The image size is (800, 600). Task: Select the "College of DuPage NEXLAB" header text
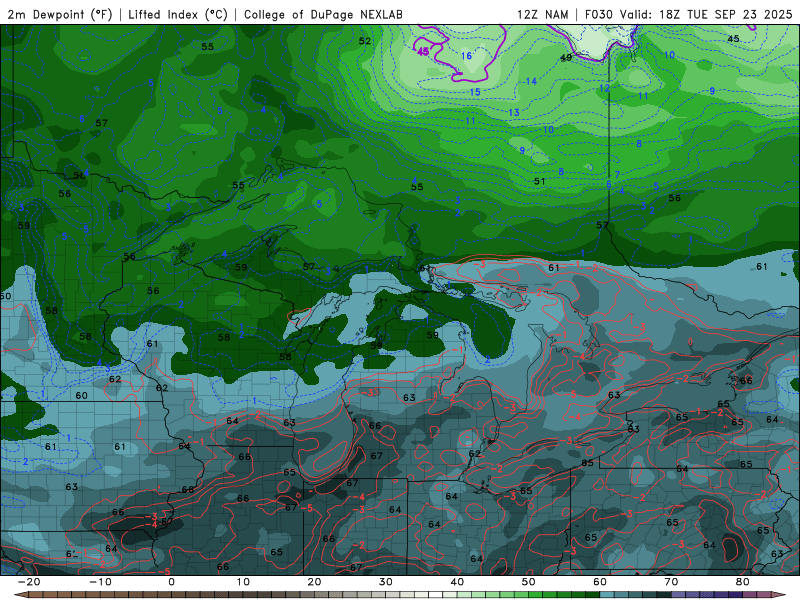tap(323, 14)
